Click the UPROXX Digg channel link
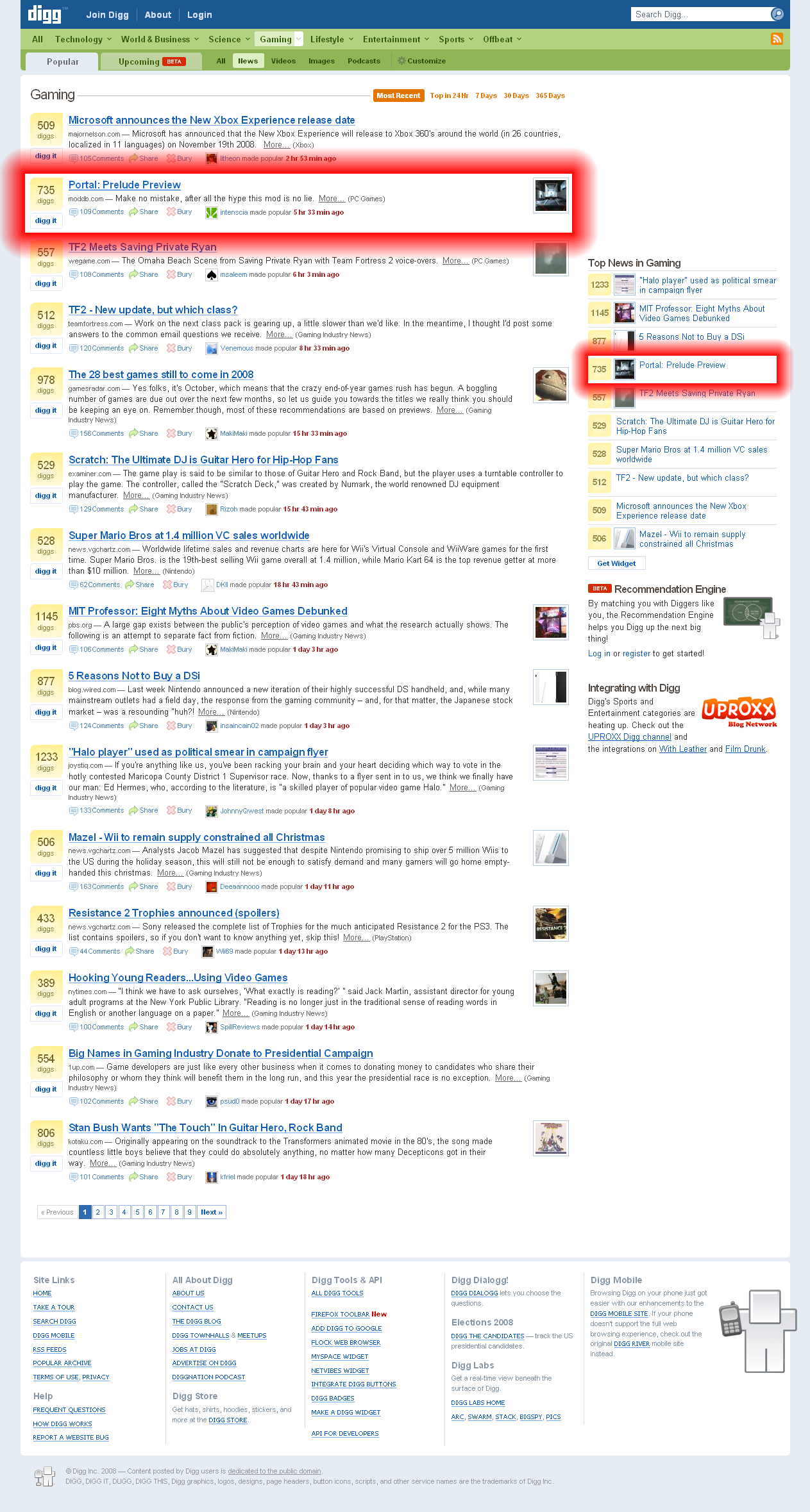The image size is (810, 1512). 630,737
